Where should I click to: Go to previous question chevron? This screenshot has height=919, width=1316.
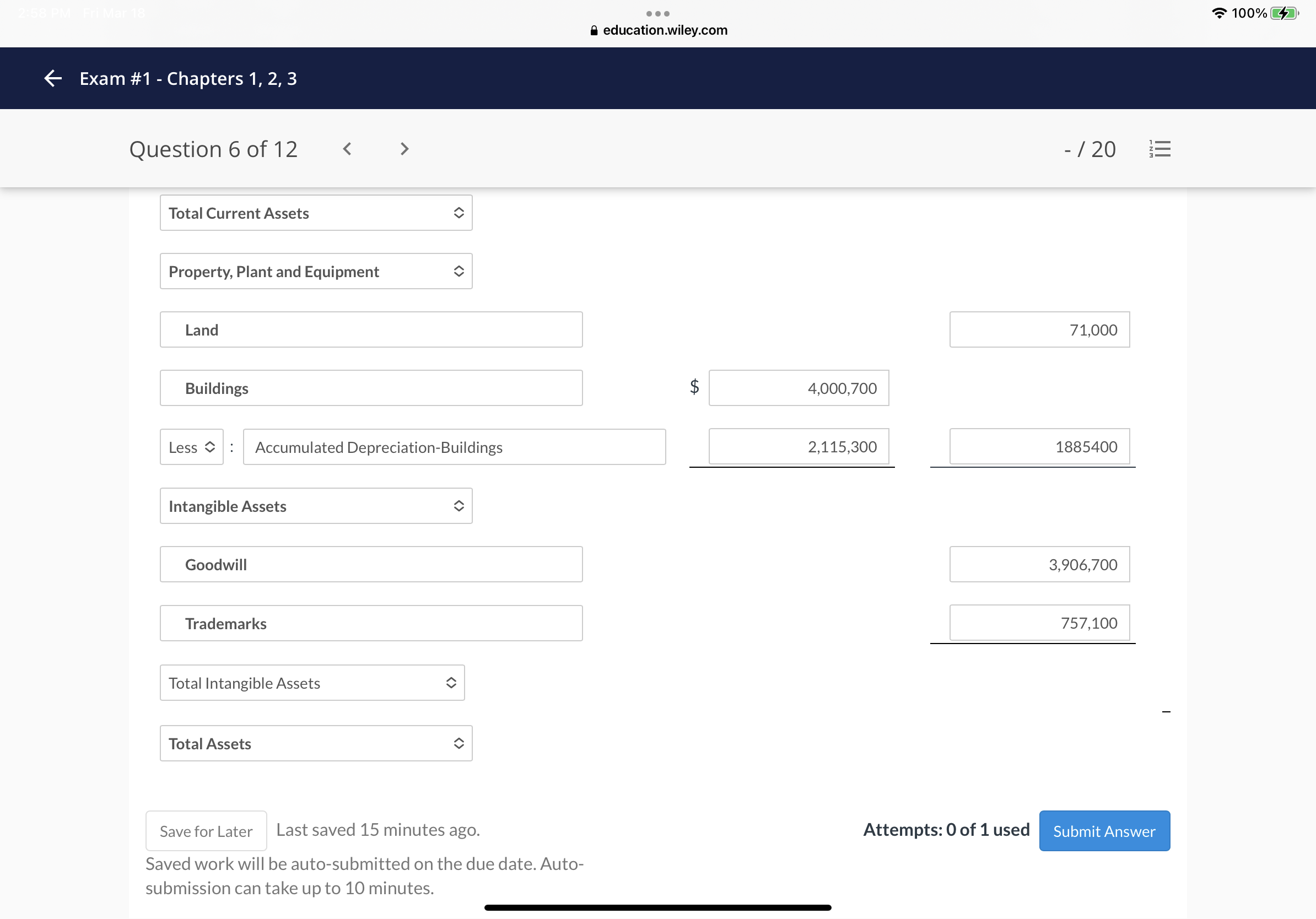pos(347,149)
